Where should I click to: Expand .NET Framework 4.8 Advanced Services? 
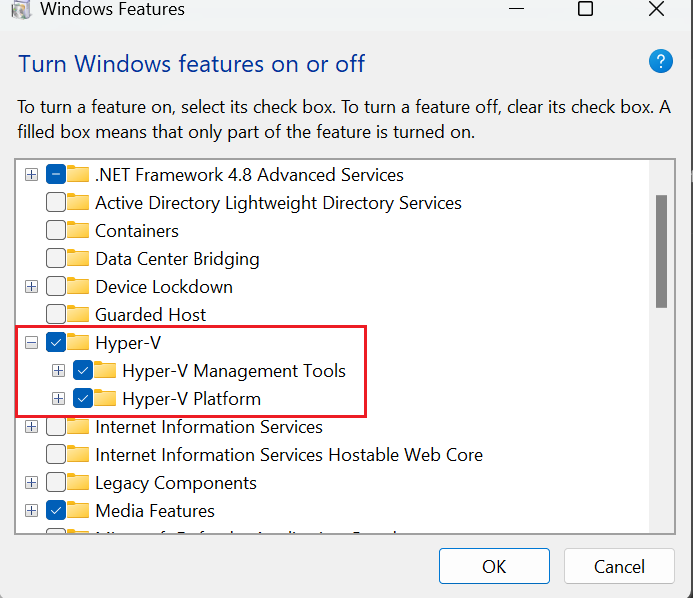(x=32, y=175)
